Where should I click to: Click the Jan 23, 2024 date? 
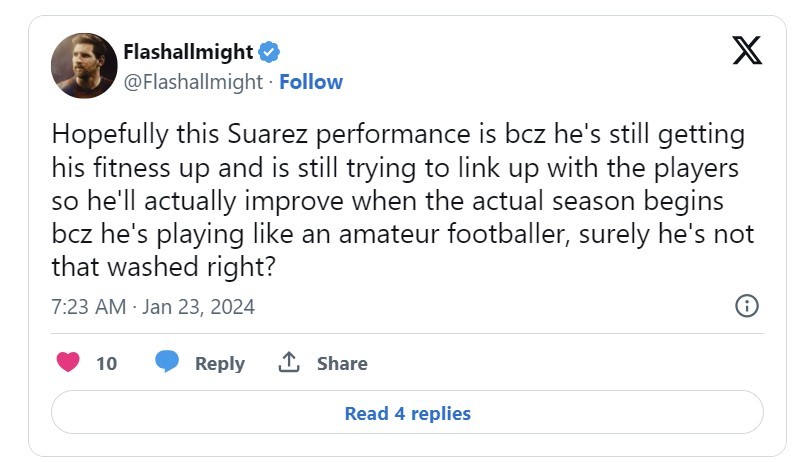pos(198,307)
